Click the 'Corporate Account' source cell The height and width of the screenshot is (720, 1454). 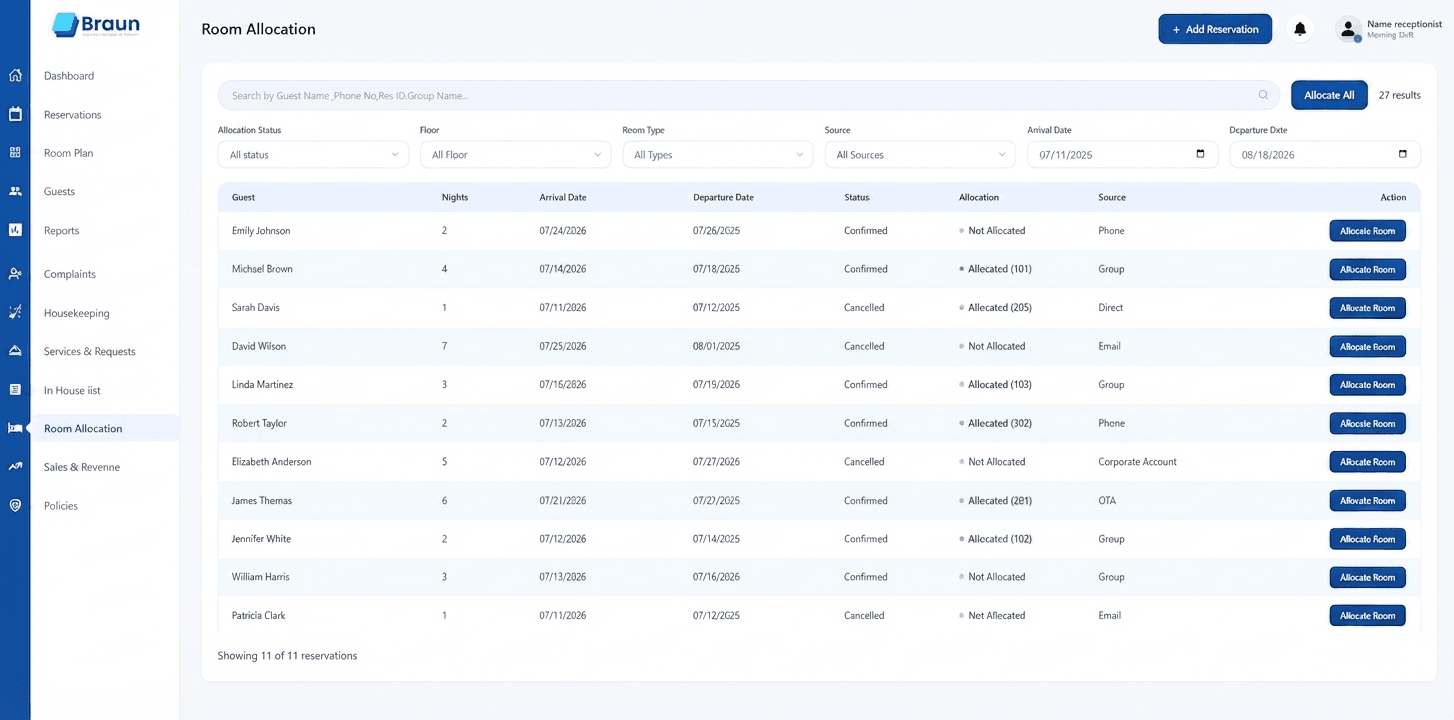(x=1137, y=462)
